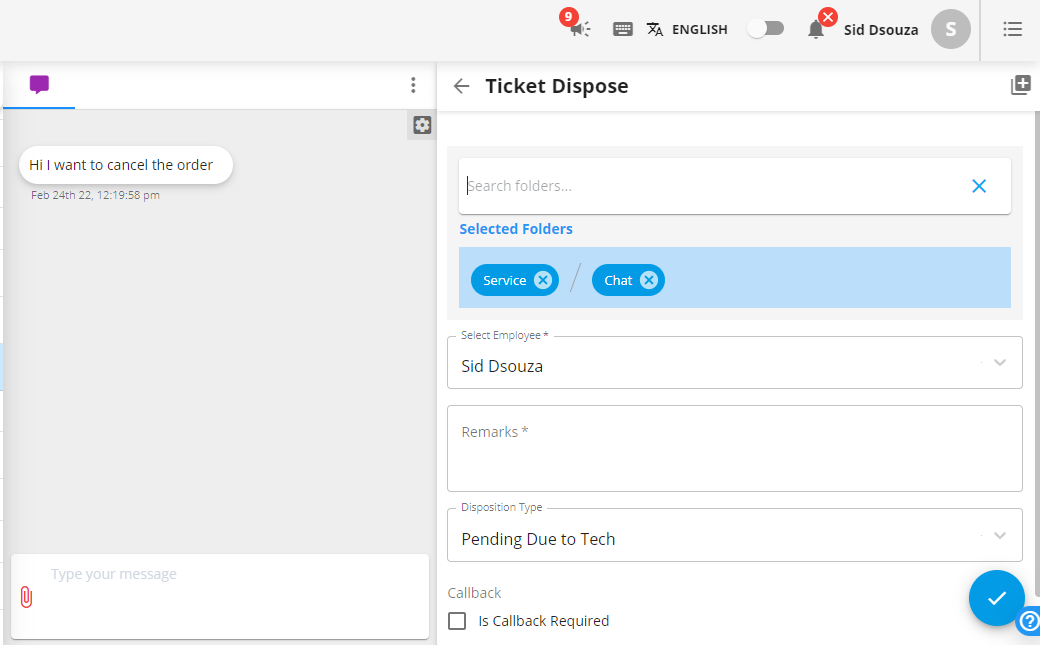
Task: Go back using the Ticket Dispose arrow
Action: [461, 86]
